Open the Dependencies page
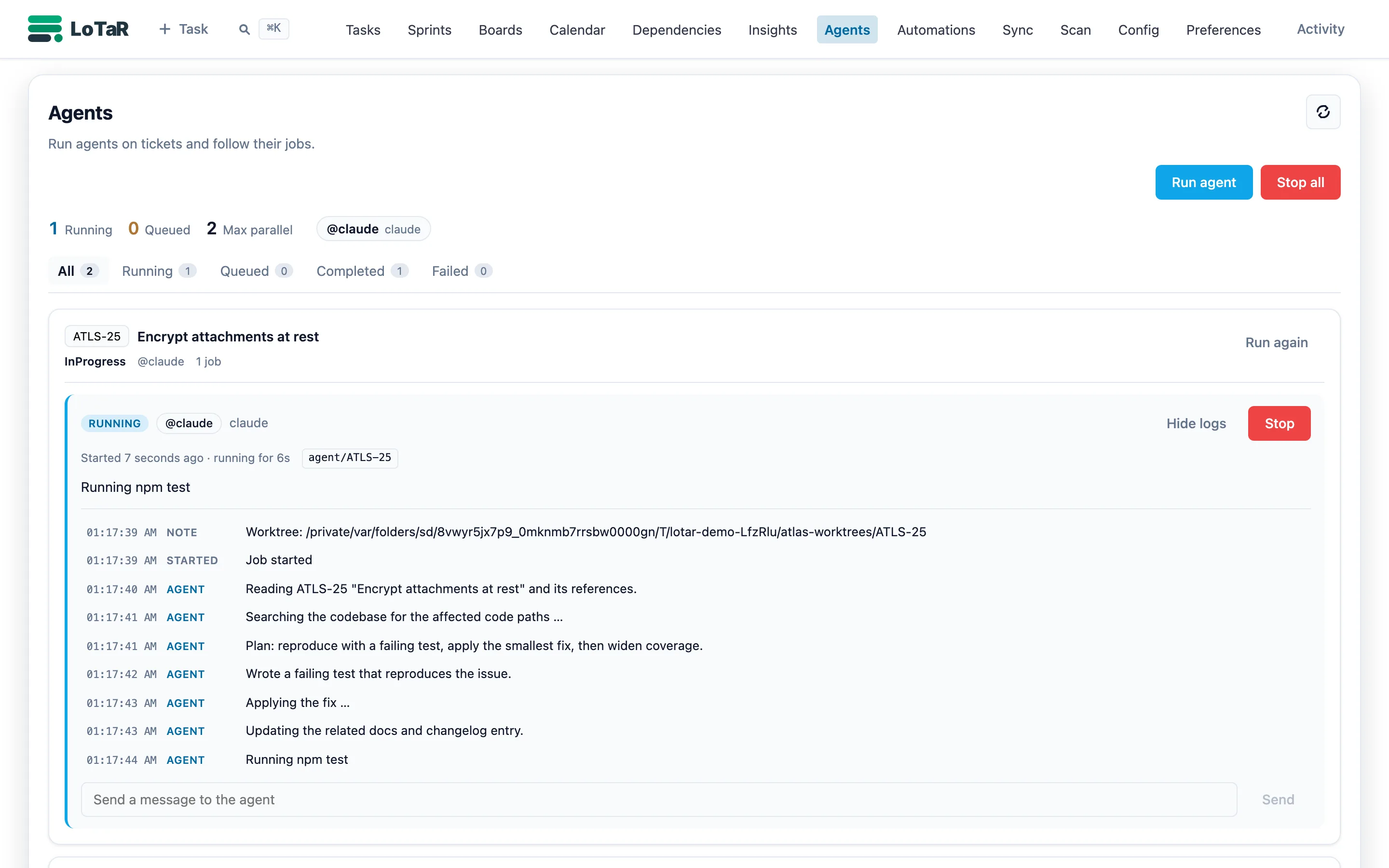The image size is (1389, 868). coord(677,30)
